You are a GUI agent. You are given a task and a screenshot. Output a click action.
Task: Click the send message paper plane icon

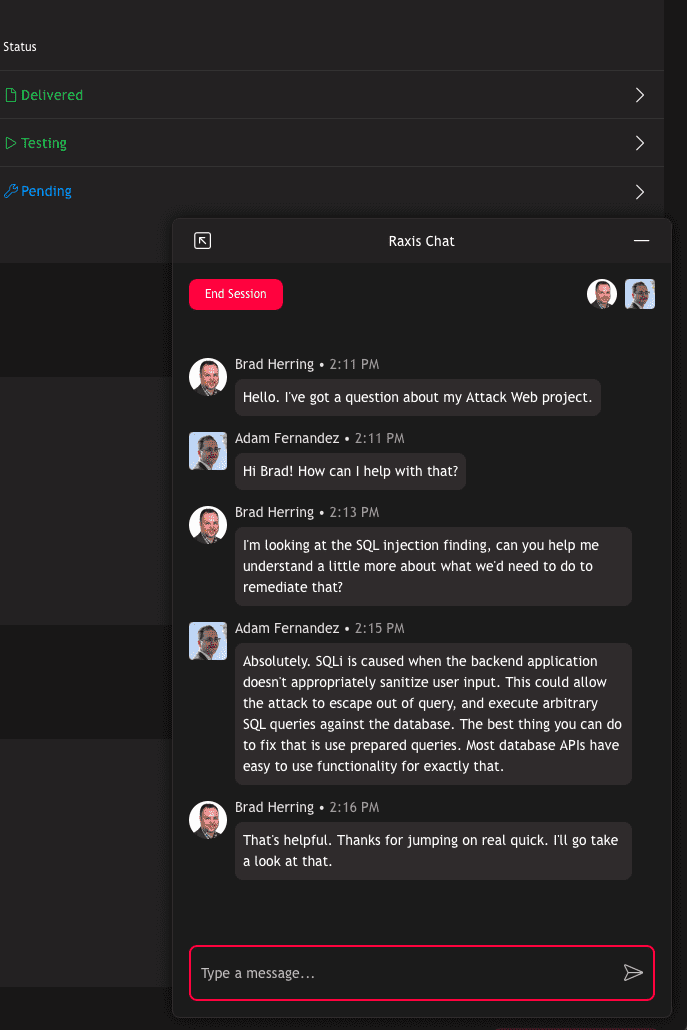click(x=632, y=973)
